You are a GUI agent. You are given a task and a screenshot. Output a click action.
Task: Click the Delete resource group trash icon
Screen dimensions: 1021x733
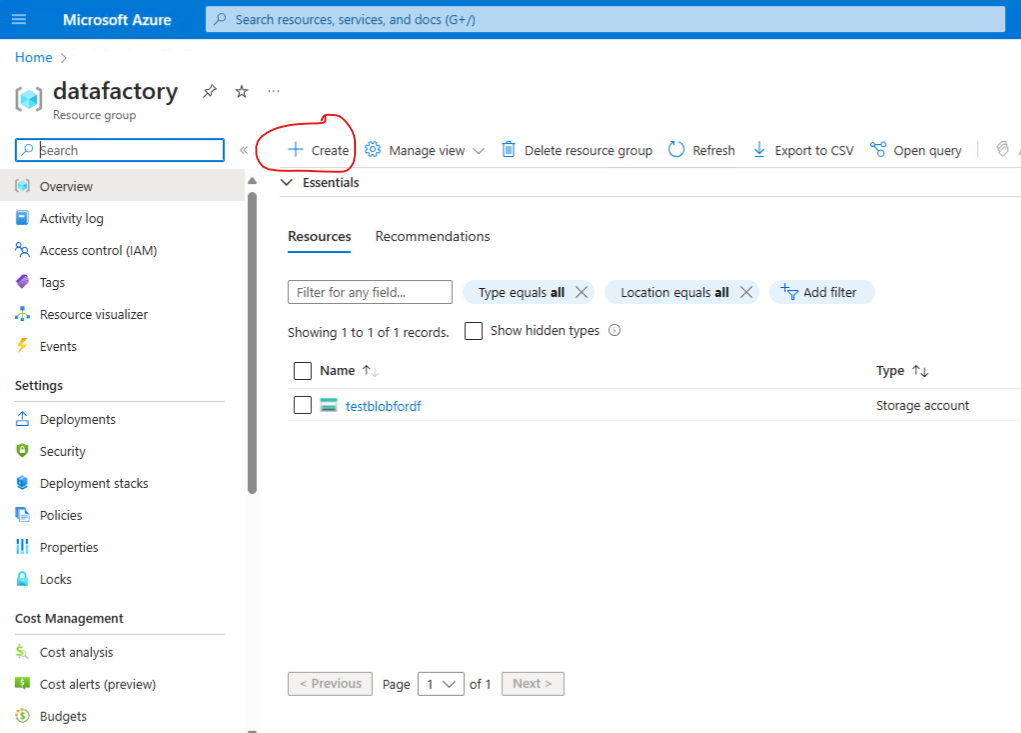[x=509, y=150]
